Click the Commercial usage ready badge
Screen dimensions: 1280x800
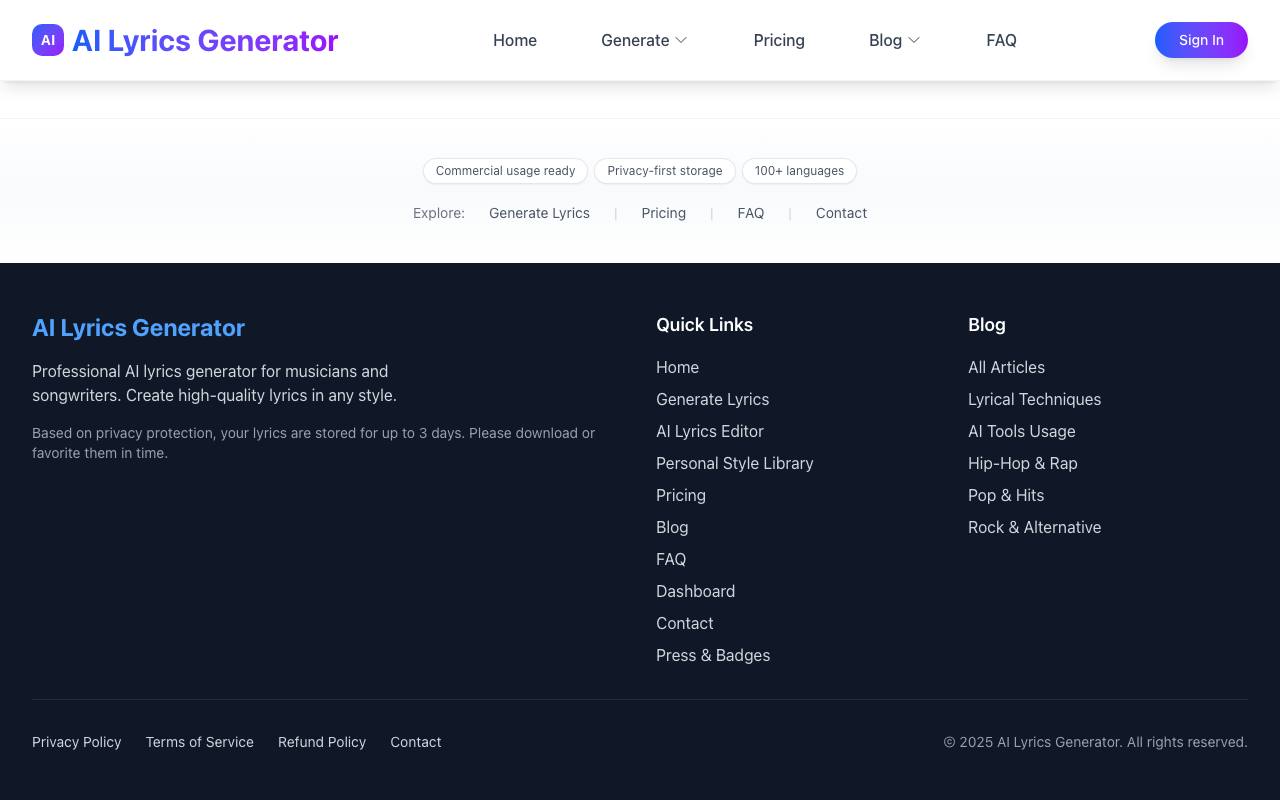click(x=505, y=171)
